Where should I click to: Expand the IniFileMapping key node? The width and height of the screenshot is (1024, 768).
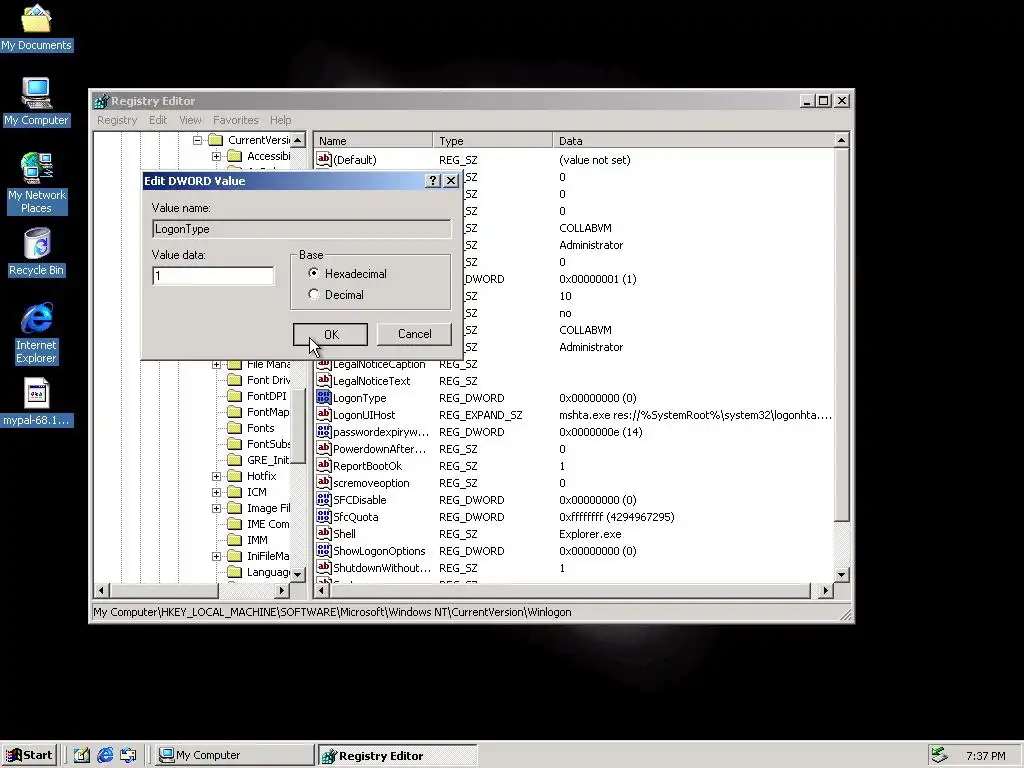coord(216,556)
